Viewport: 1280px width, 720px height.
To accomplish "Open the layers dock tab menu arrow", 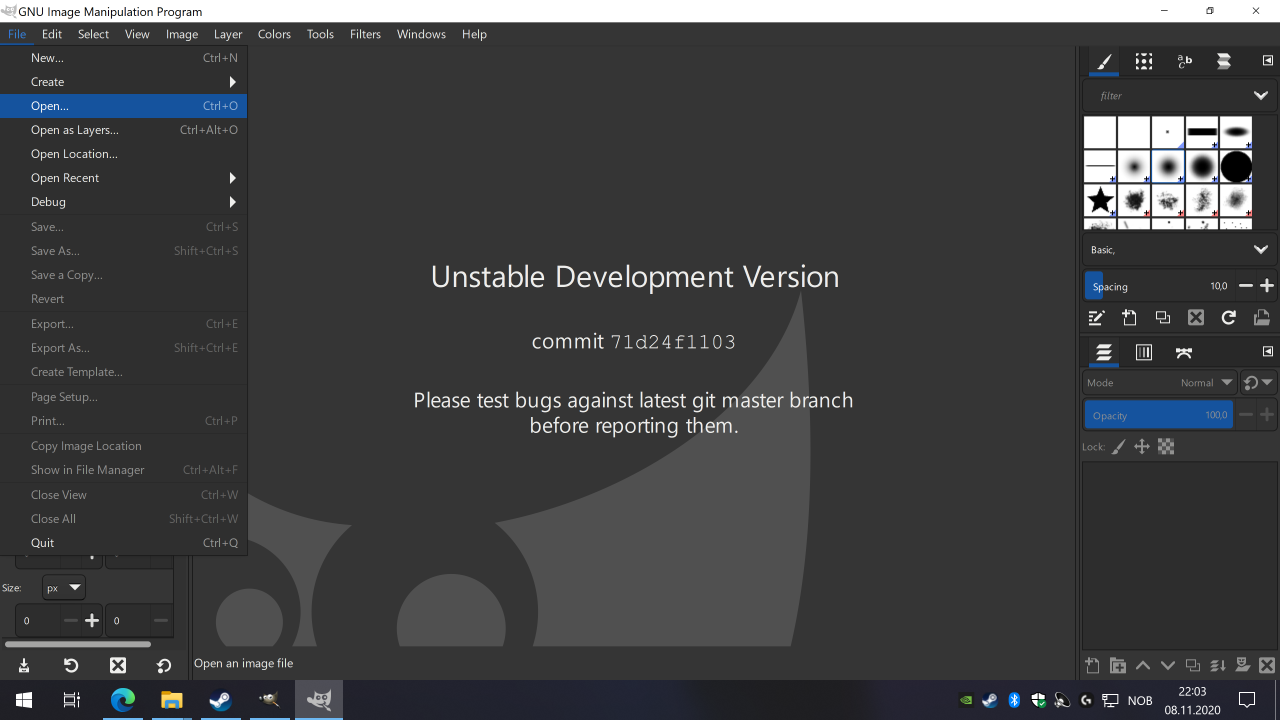I will [x=1268, y=352].
